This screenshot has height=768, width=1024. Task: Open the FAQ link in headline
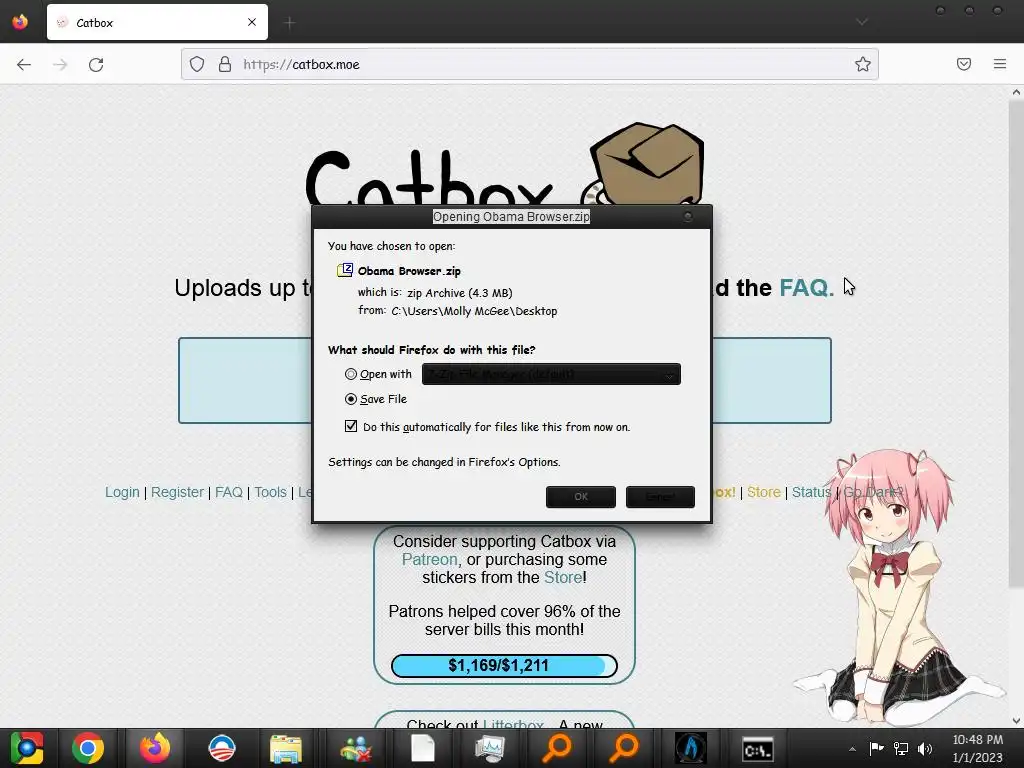point(807,287)
